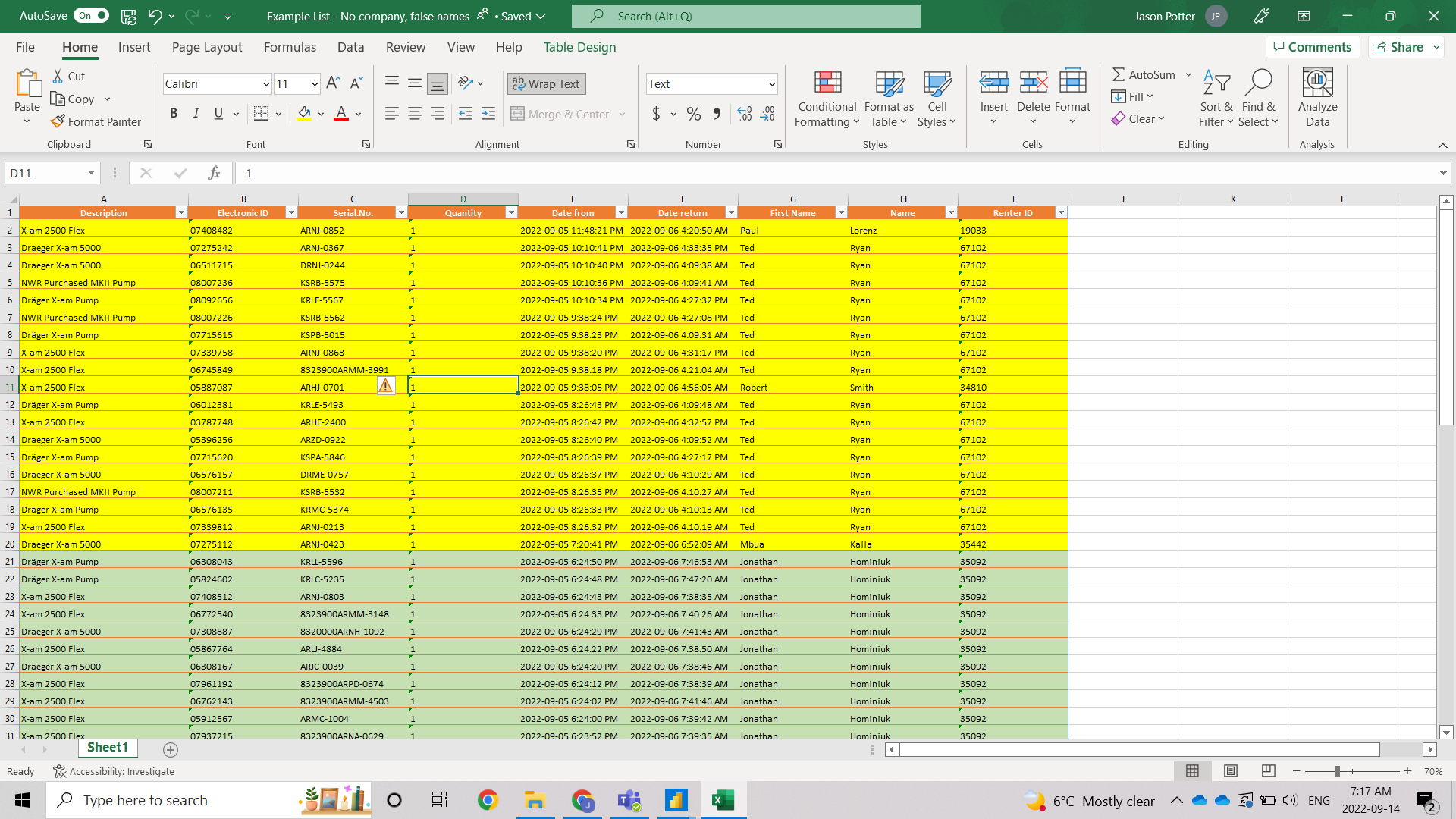
Task: Increase font size with larger A icon
Action: (333, 83)
